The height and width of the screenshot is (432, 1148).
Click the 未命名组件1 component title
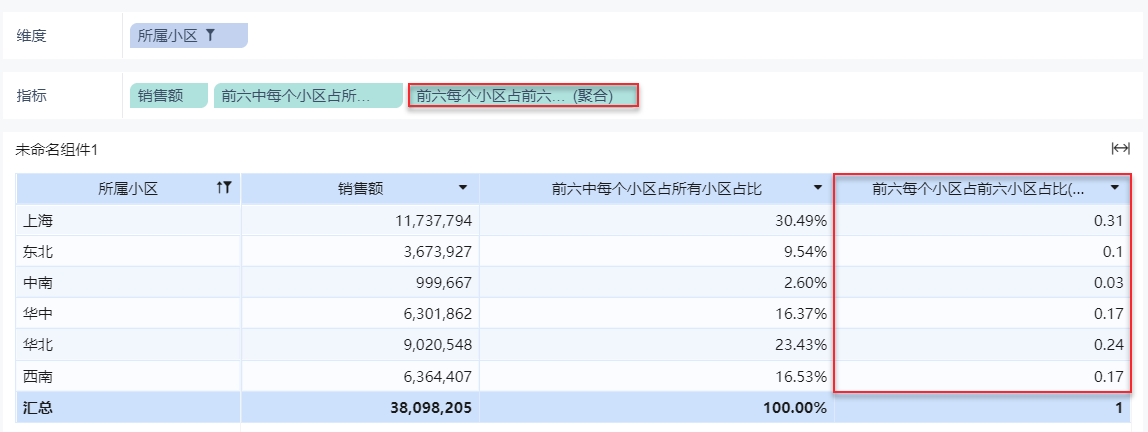pyautogui.click(x=56, y=150)
